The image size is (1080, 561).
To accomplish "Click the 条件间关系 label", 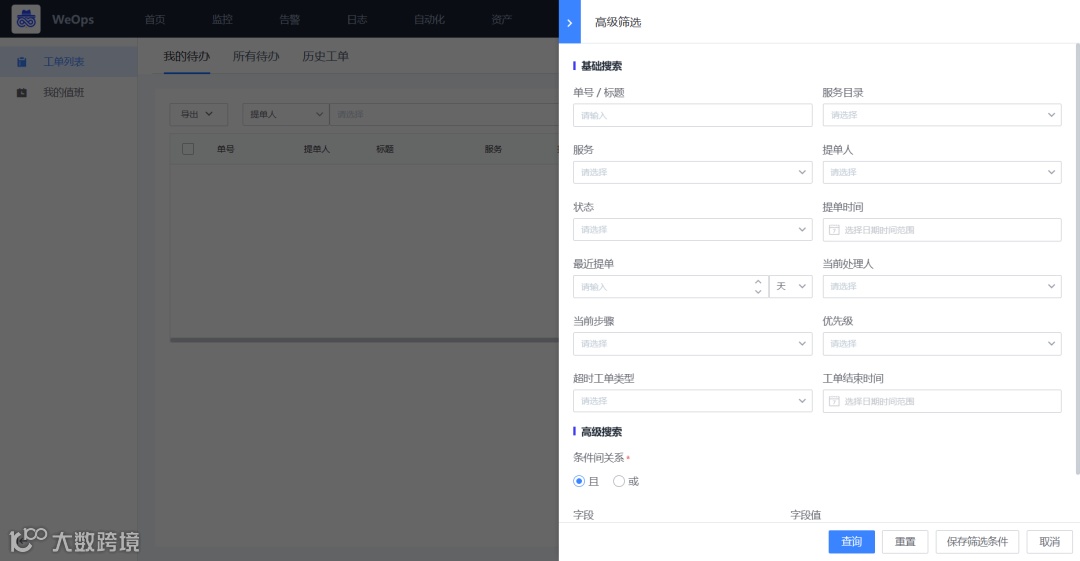I will (599, 458).
